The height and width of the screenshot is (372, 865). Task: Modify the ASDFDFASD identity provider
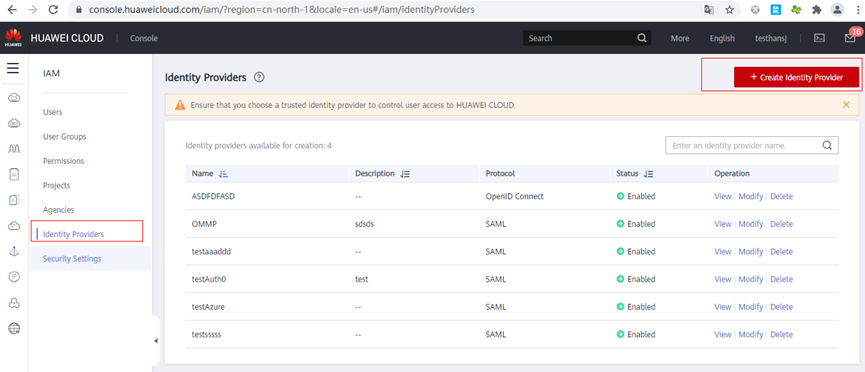[751, 196]
